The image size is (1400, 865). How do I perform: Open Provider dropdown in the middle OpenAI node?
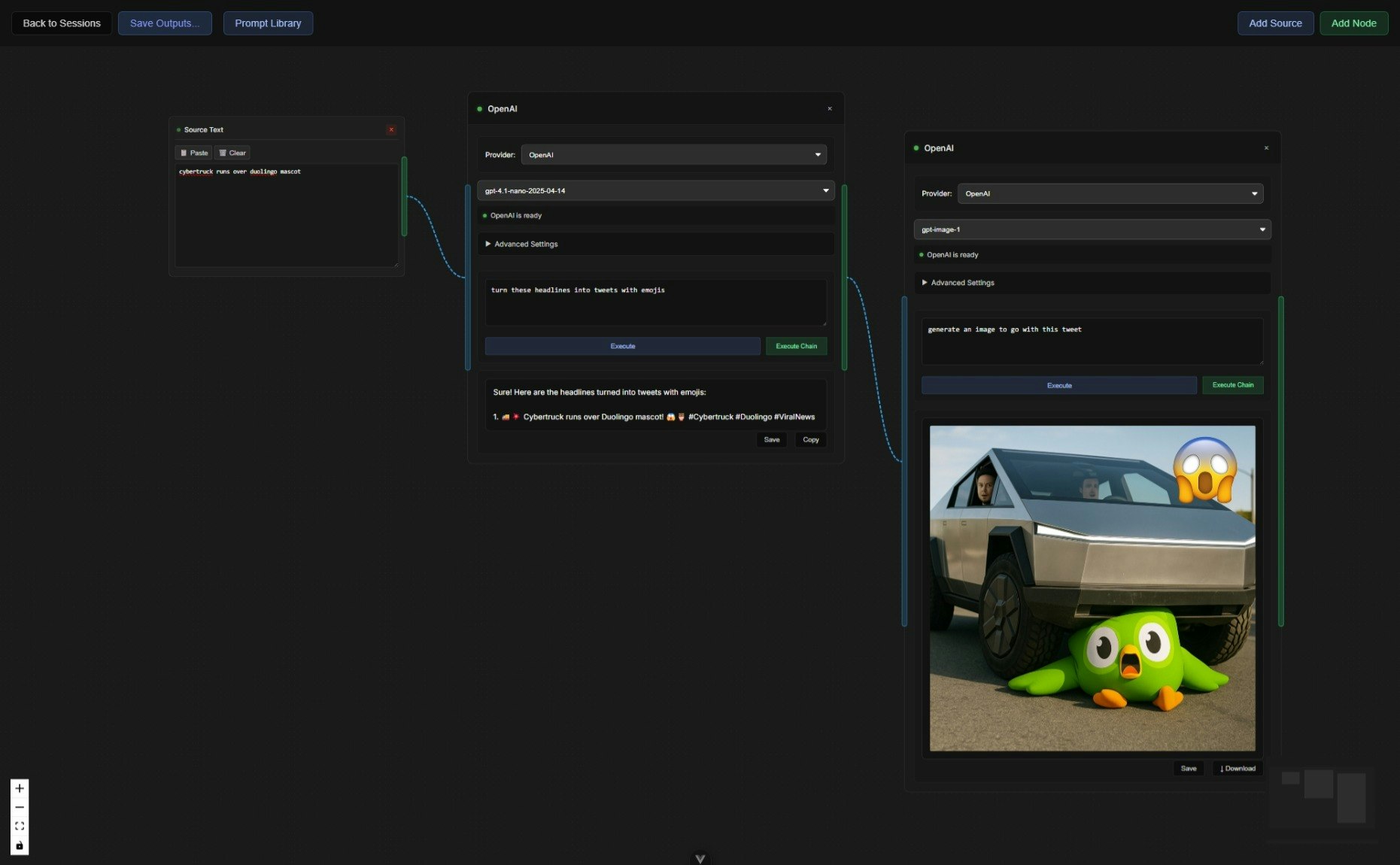click(x=674, y=155)
